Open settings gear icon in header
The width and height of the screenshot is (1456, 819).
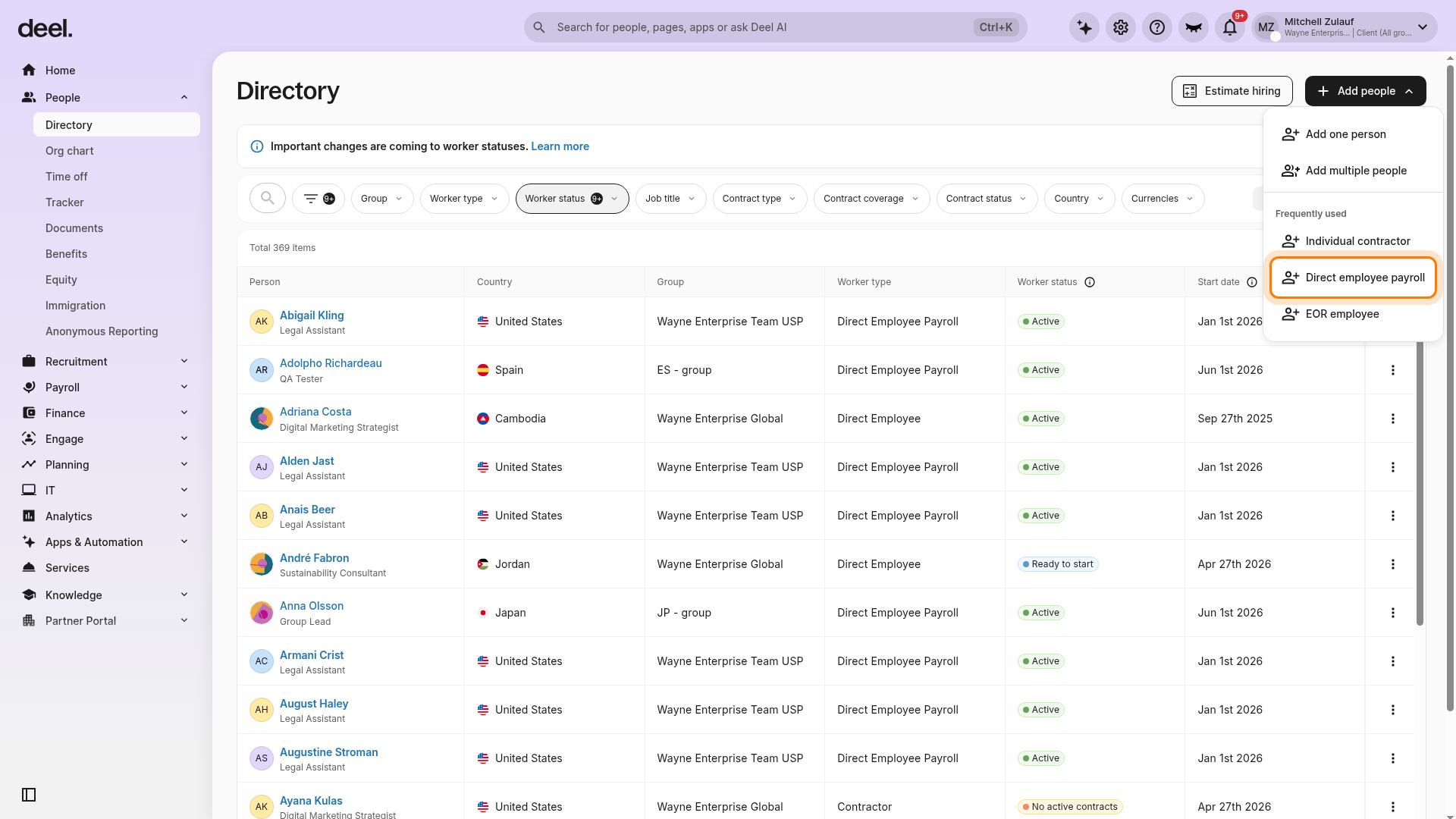(1121, 27)
